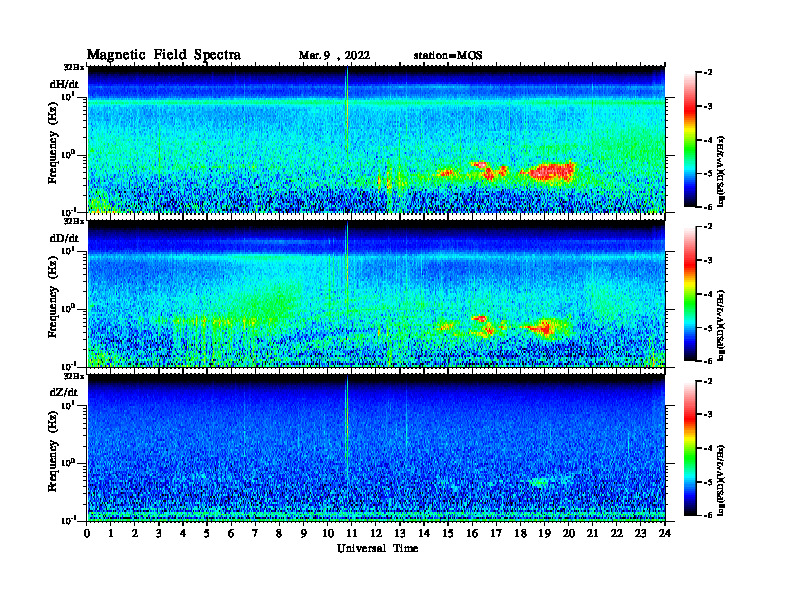This screenshot has height=612, width=792.
Task: Click the -4 tick on the dZ/dt color bar
Action: point(709,448)
